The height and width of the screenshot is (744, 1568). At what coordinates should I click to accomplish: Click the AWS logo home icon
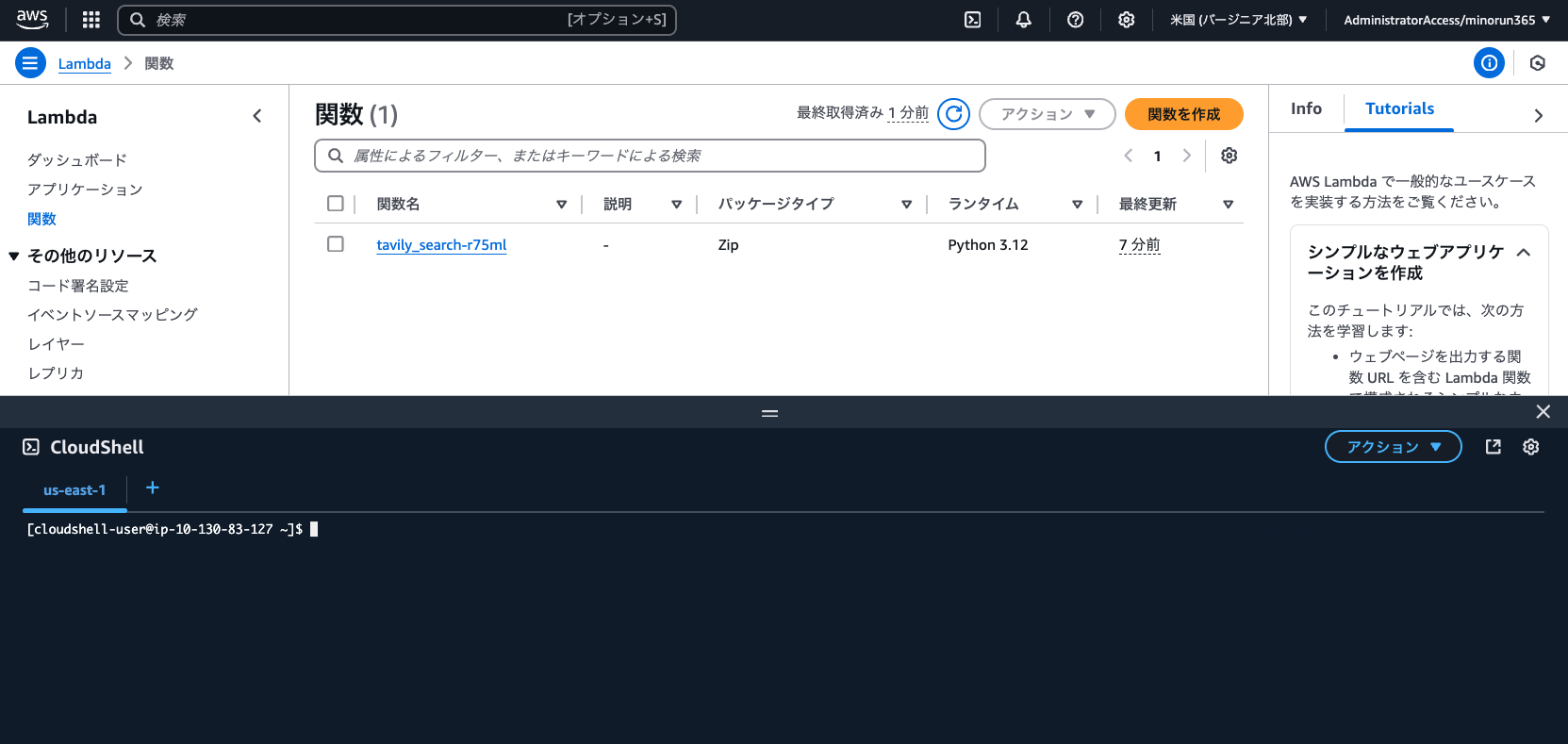(32, 19)
